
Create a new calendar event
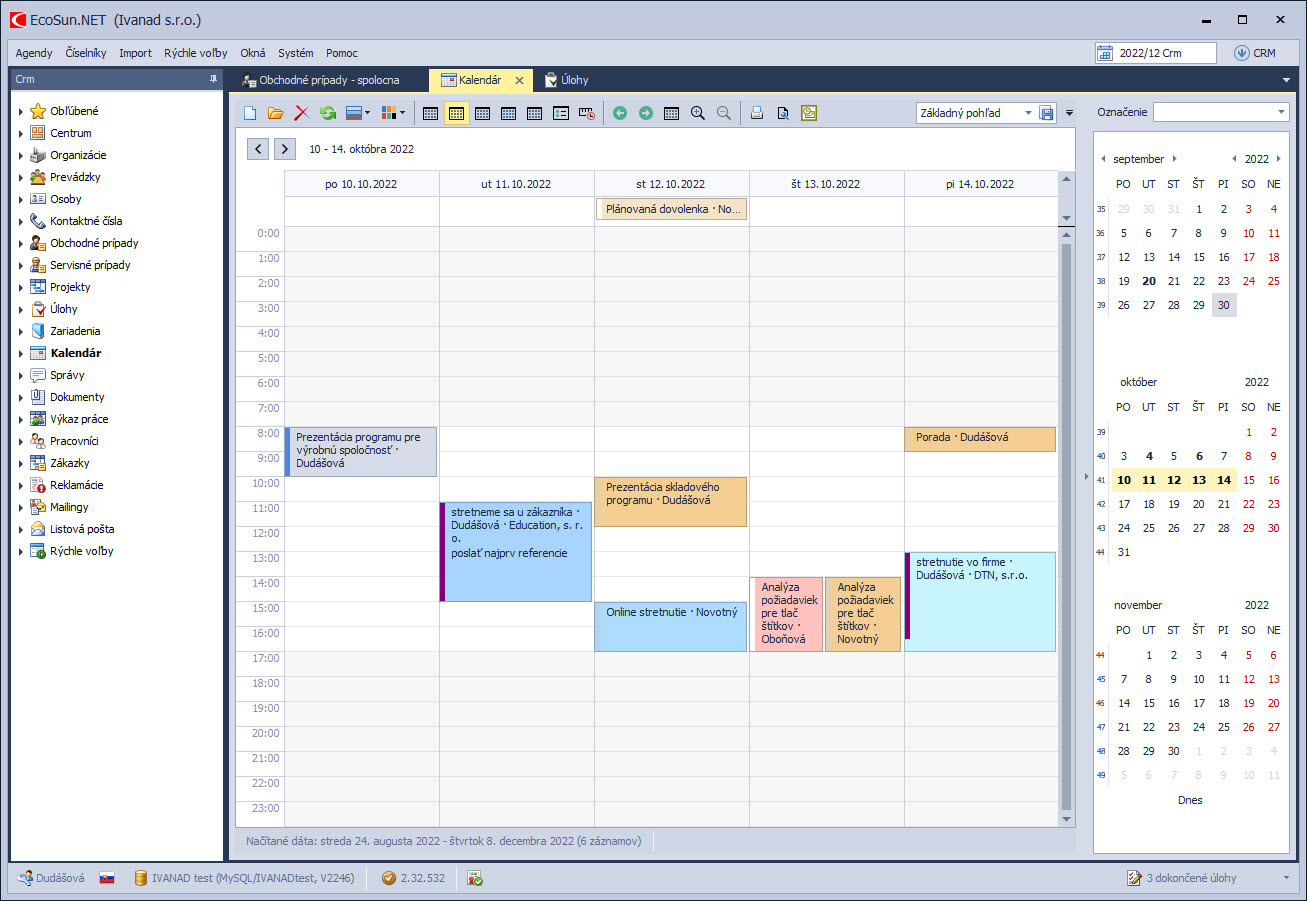point(249,113)
